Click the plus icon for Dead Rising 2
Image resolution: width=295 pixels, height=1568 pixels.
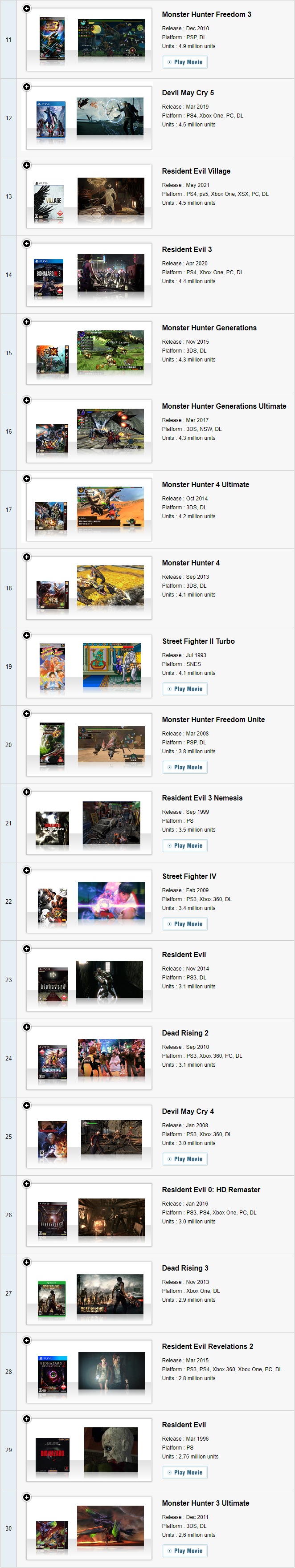click(x=26, y=1028)
